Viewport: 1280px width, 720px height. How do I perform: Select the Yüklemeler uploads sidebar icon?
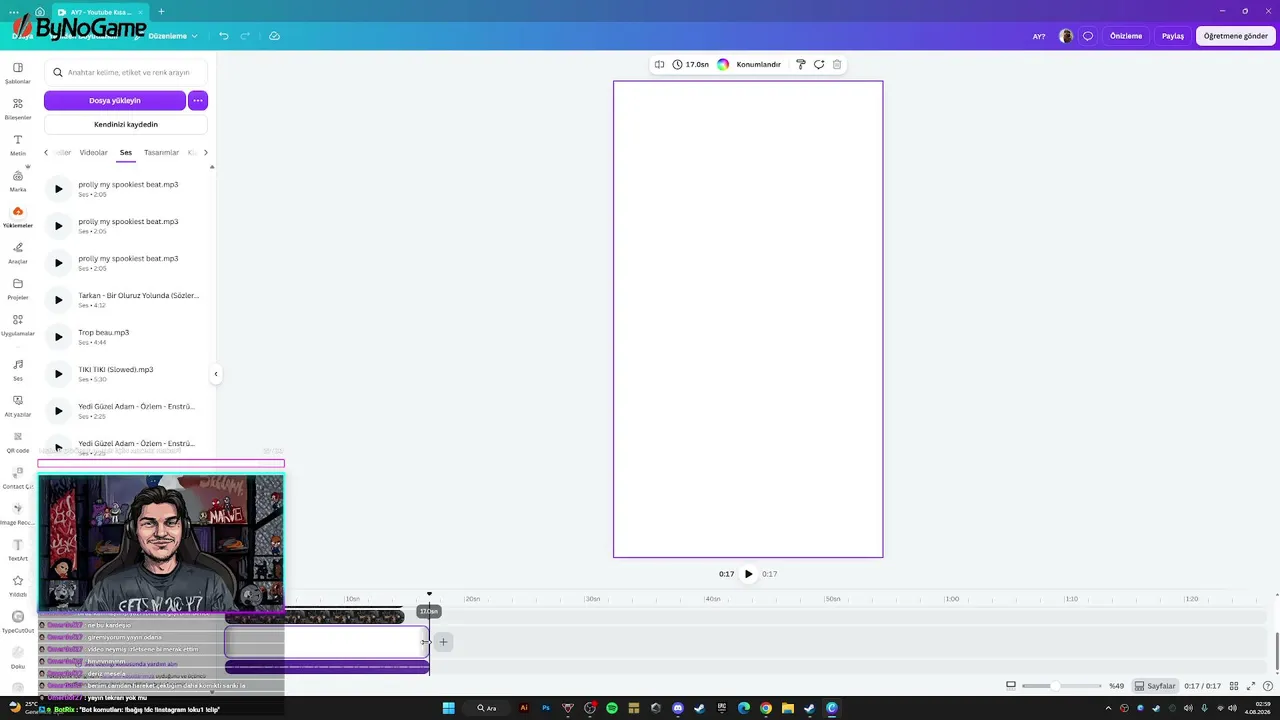pos(18,216)
